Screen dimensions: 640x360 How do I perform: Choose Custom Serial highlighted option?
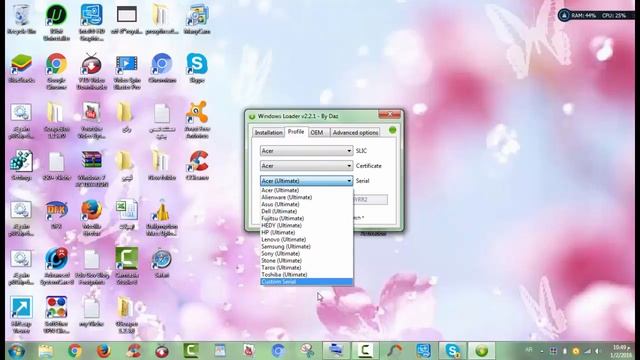[307, 282]
